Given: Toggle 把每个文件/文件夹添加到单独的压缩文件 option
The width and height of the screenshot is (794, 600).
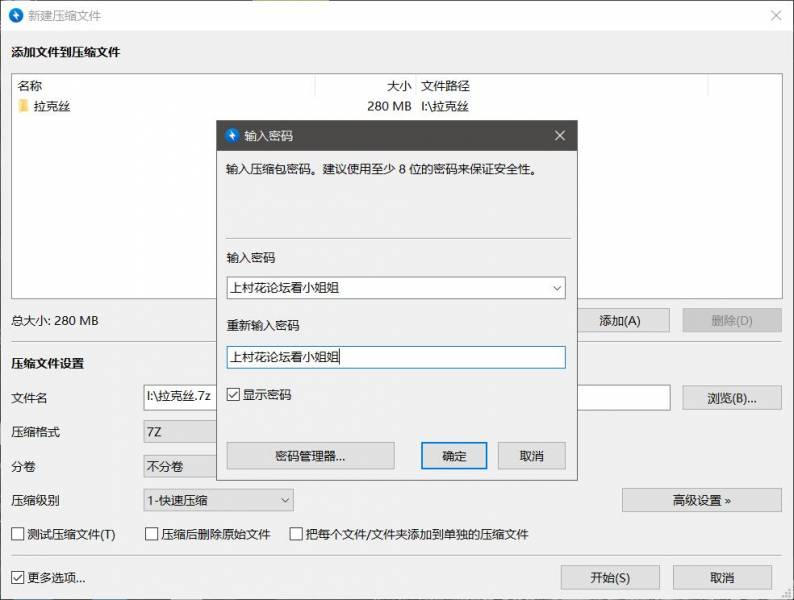Looking at the screenshot, I should coord(296,534).
